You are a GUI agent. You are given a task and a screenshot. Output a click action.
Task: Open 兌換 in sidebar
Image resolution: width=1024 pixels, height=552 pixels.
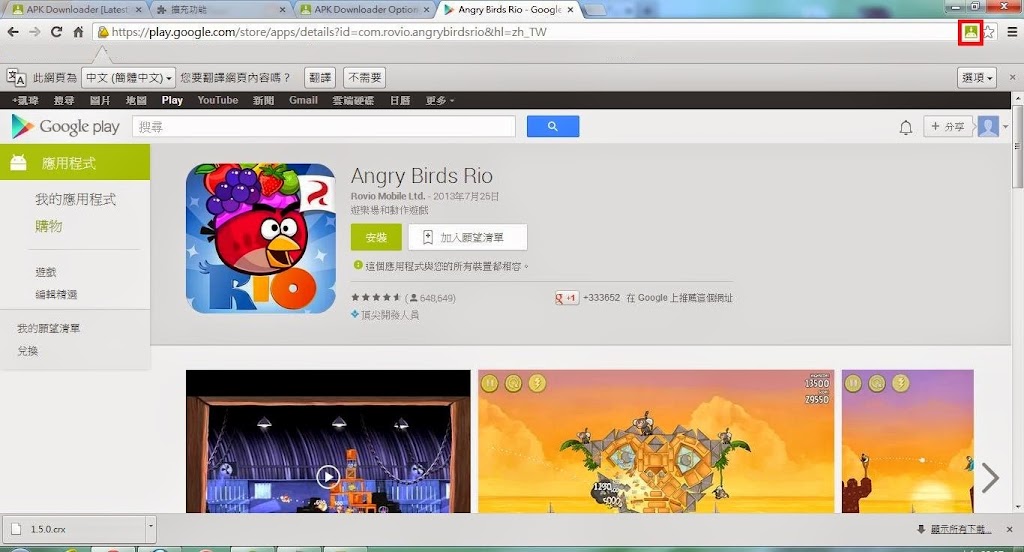(x=27, y=351)
